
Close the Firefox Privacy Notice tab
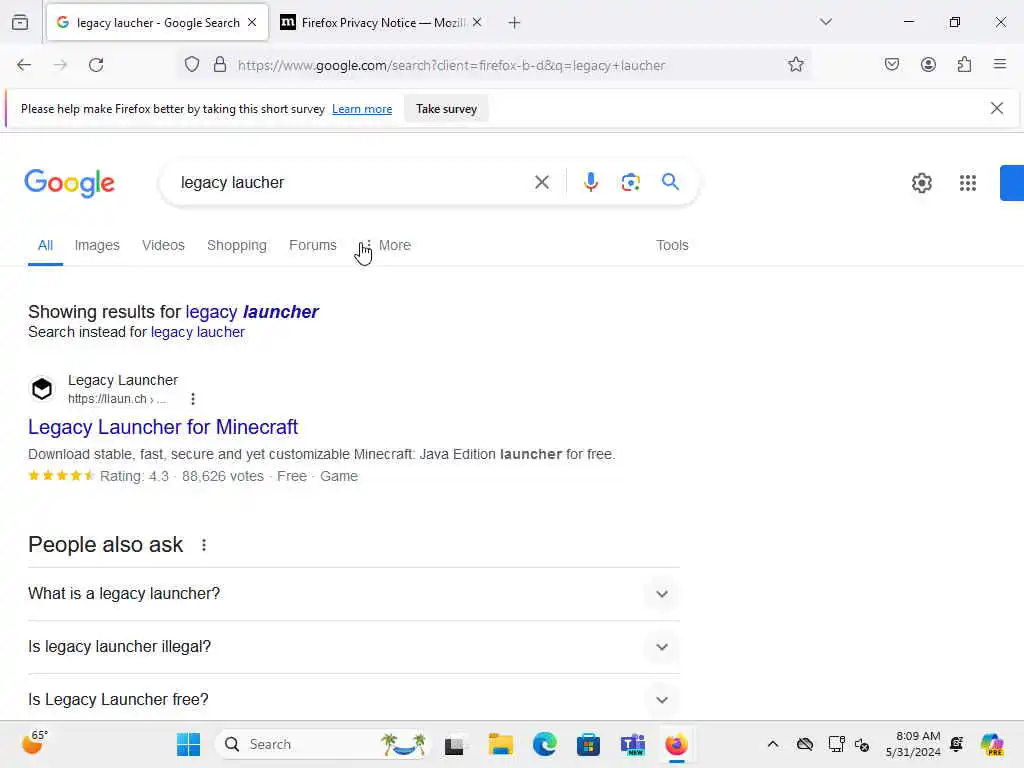[x=477, y=22]
